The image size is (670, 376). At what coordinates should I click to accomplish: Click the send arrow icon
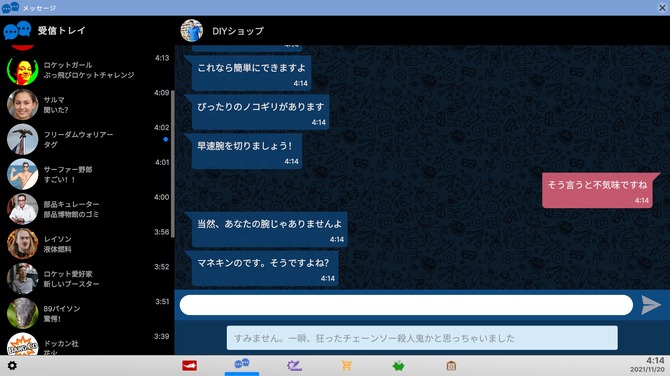tap(651, 305)
